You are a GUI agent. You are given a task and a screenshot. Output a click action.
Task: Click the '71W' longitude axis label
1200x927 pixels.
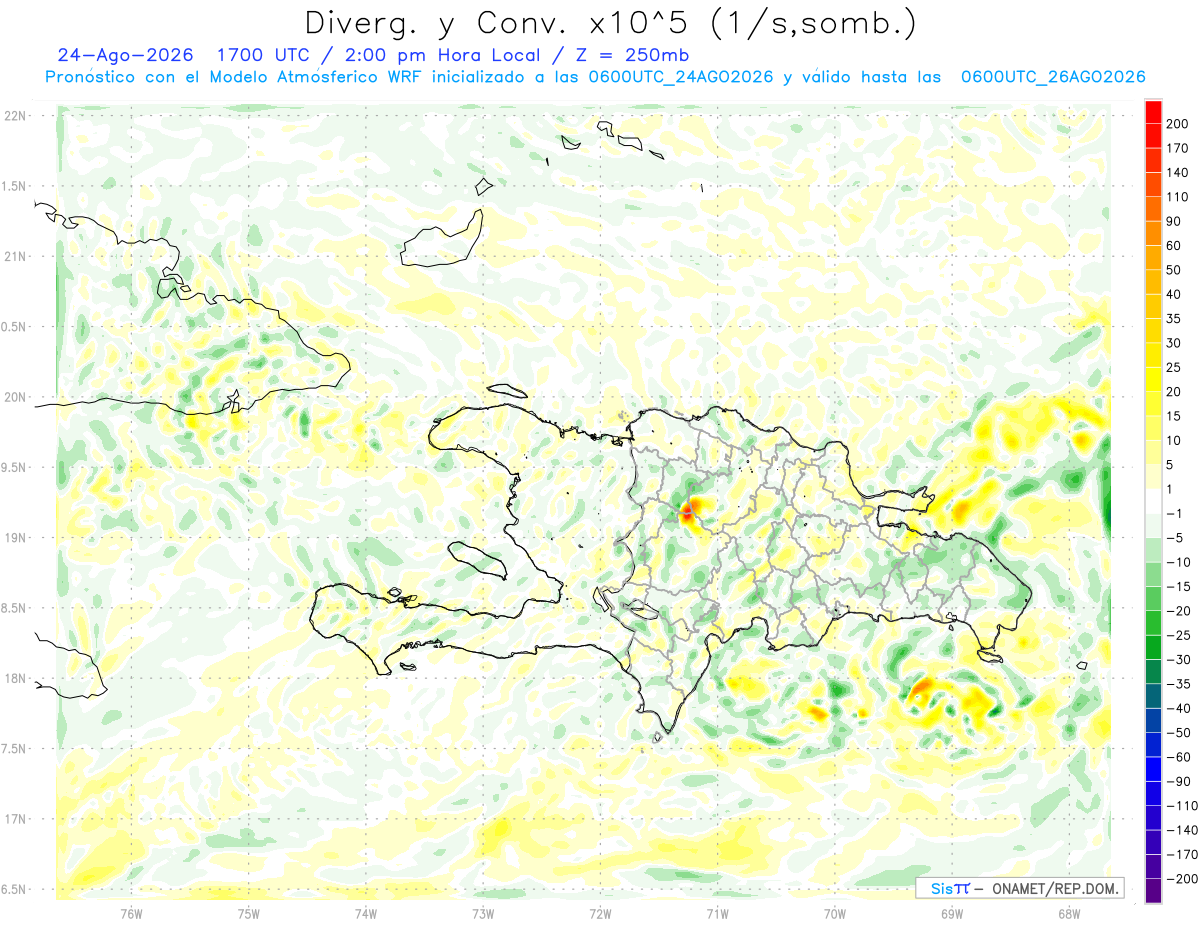tap(717, 914)
